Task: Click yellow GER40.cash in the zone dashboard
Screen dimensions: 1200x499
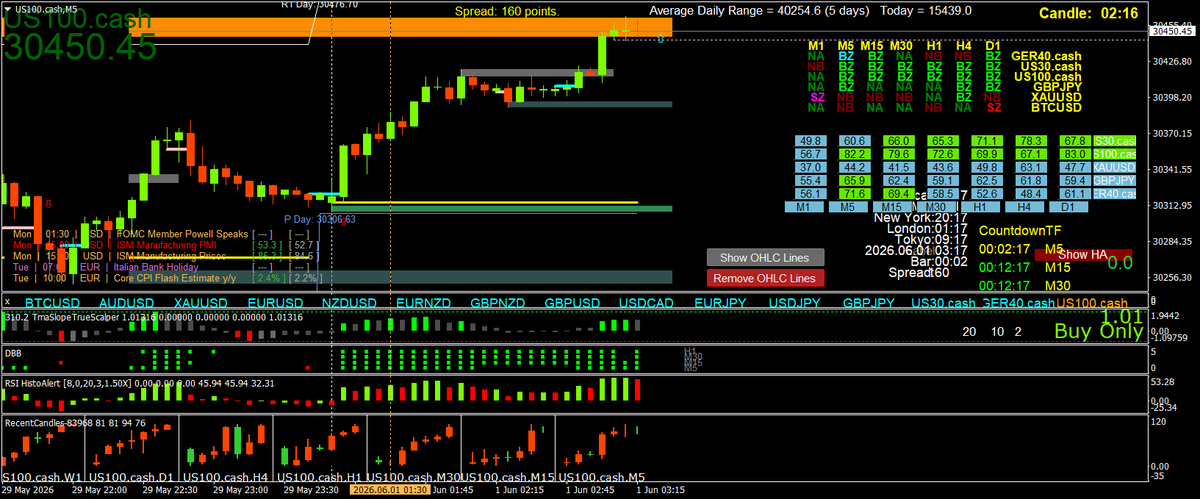Action: [1046, 57]
